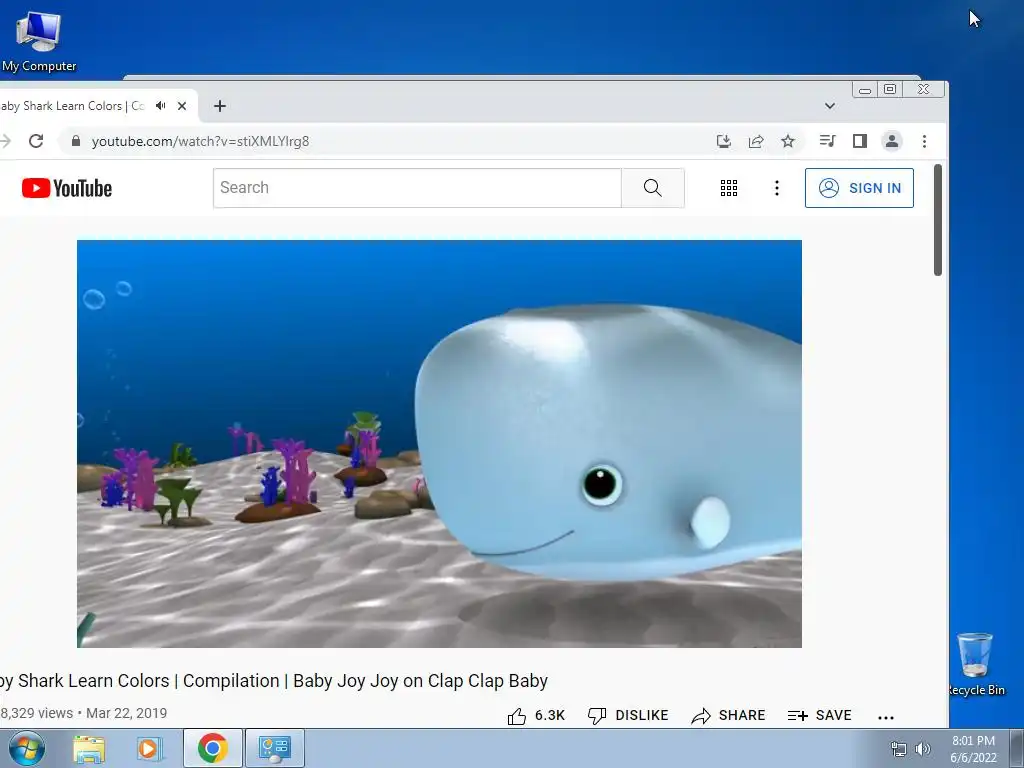The image size is (1024, 768).
Task: Open the YouTube apps grid
Action: point(729,188)
